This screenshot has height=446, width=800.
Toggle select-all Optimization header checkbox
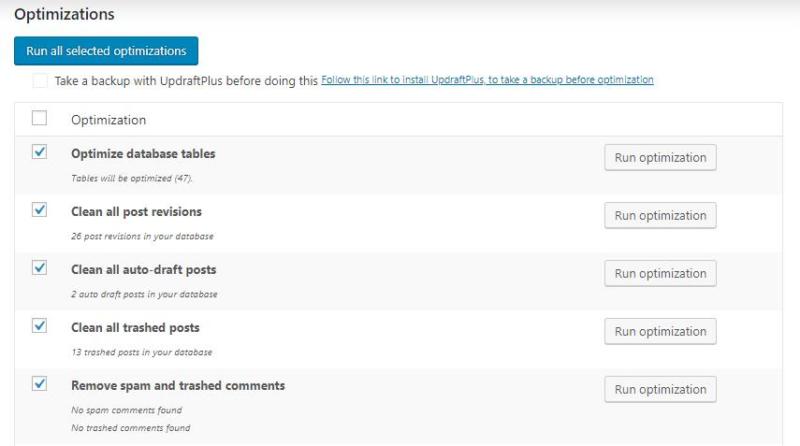pos(39,118)
